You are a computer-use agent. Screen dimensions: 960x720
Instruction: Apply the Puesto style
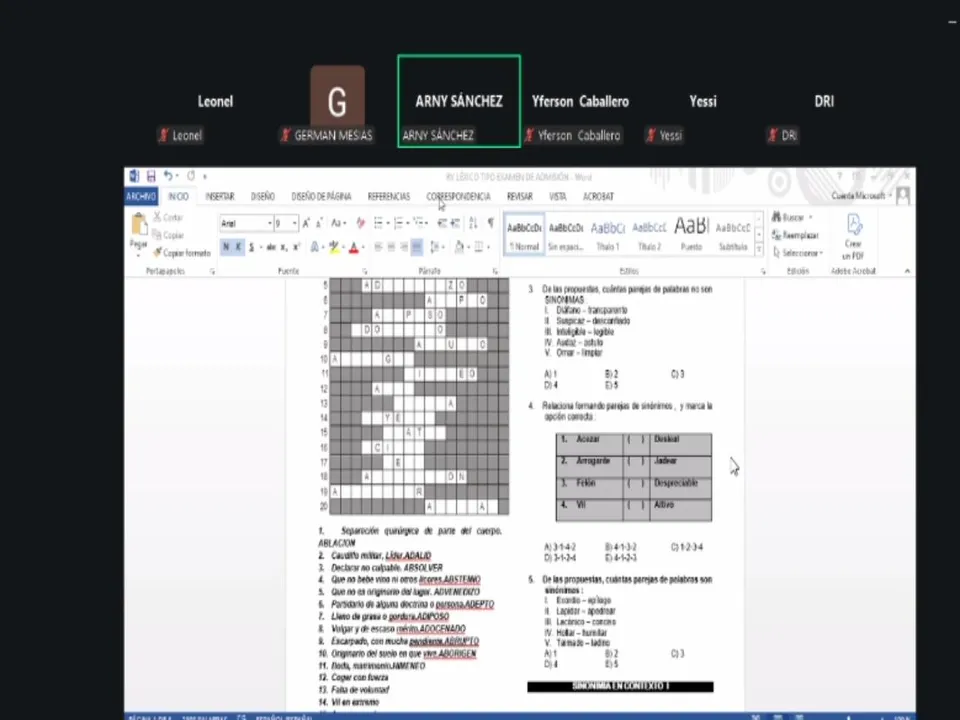coord(691,235)
